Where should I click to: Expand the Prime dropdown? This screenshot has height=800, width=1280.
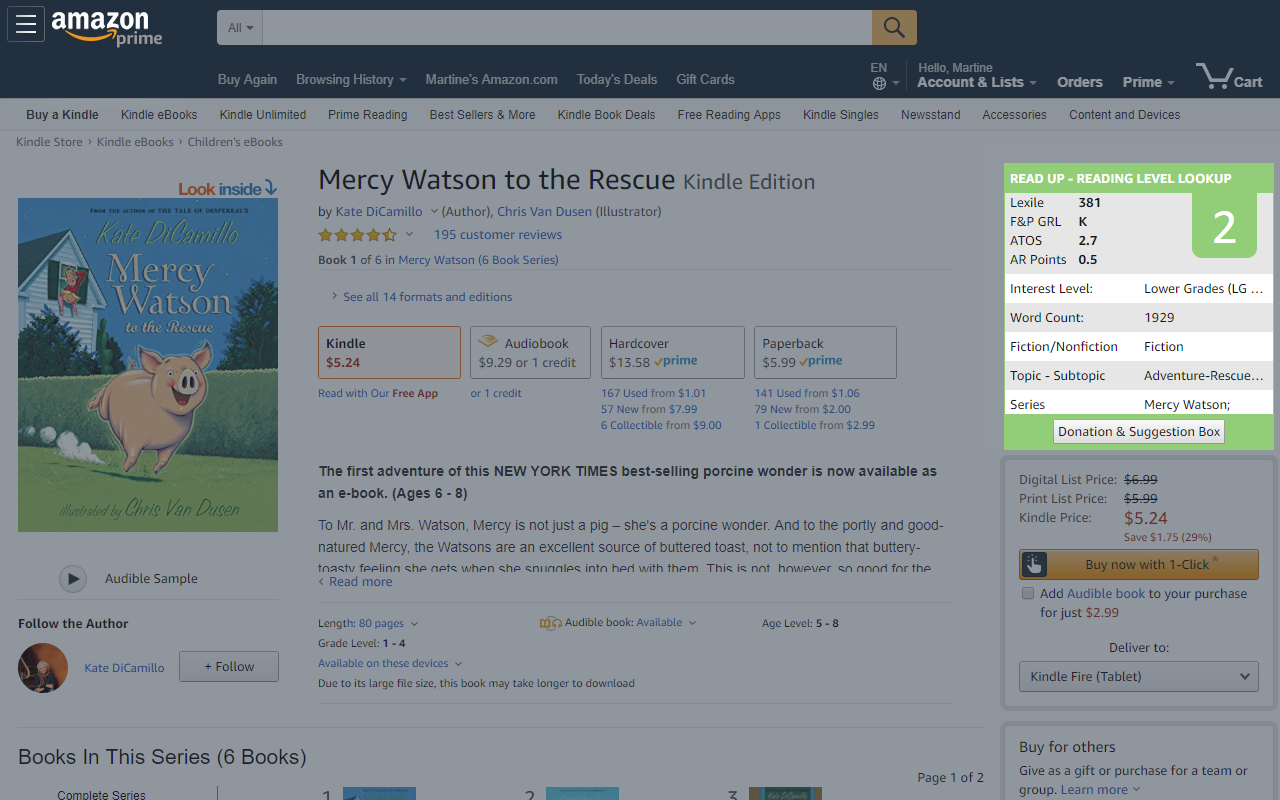[1148, 82]
